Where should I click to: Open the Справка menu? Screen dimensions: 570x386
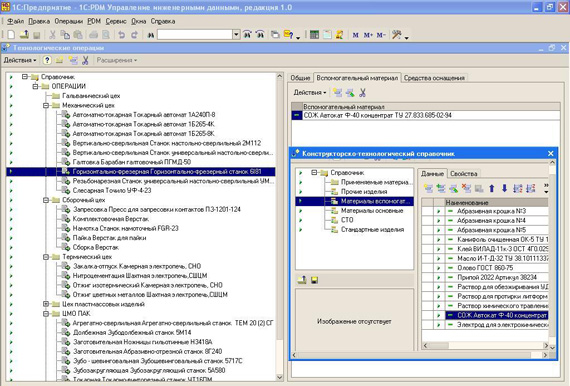pyautogui.click(x=163, y=21)
